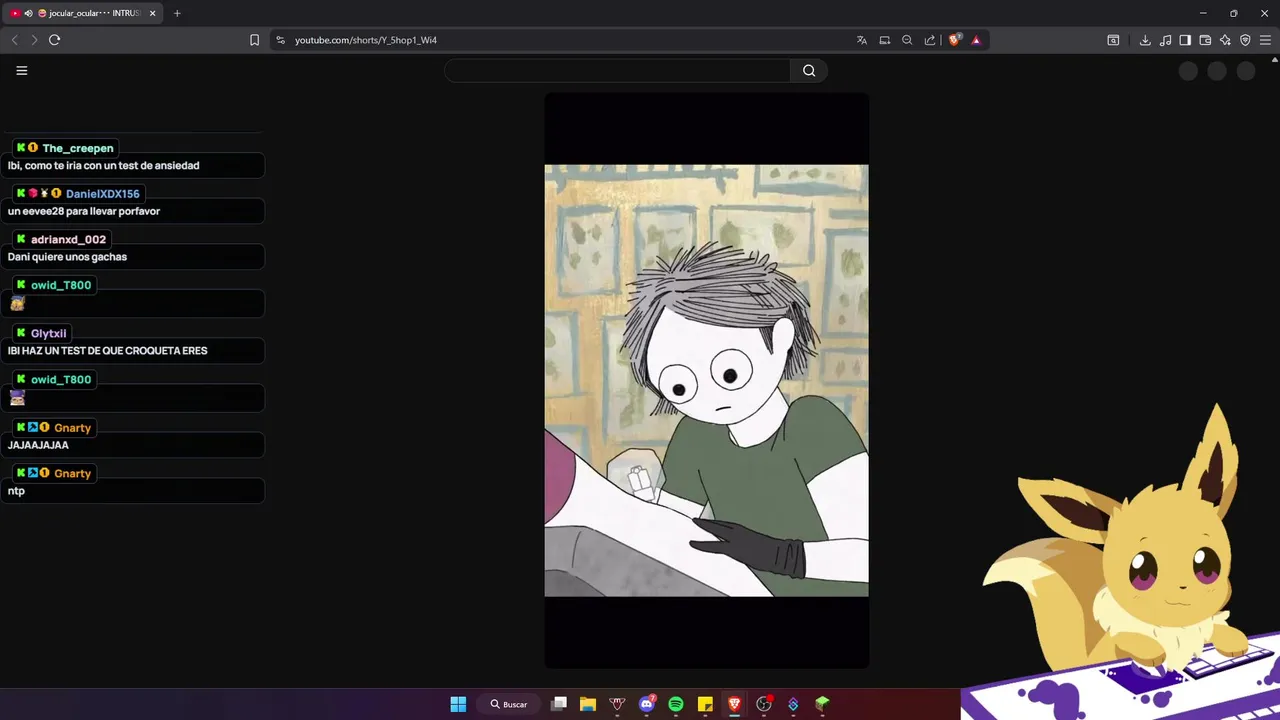Click the YouTube search magnifier button

(809, 71)
